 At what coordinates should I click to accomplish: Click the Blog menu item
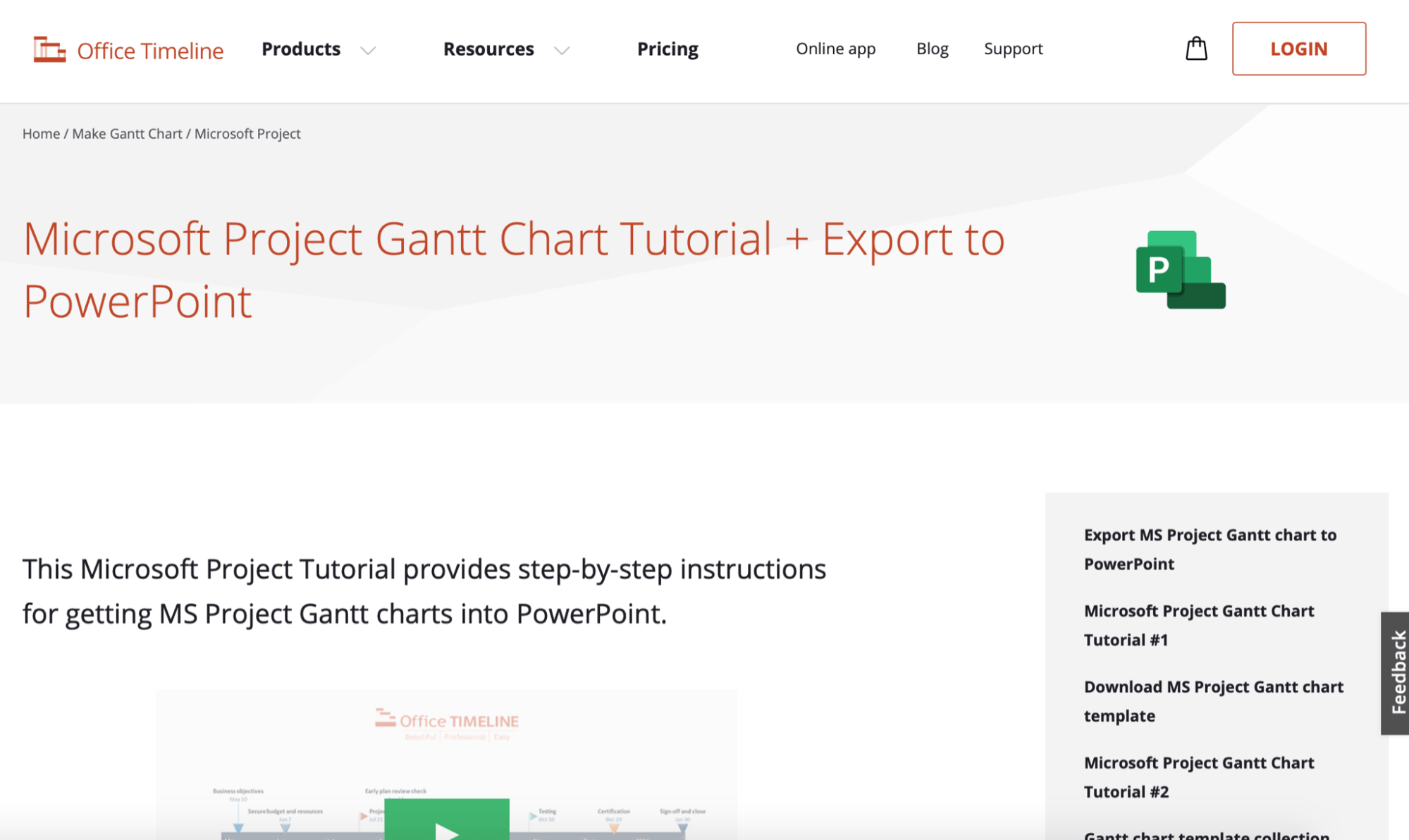(x=932, y=48)
